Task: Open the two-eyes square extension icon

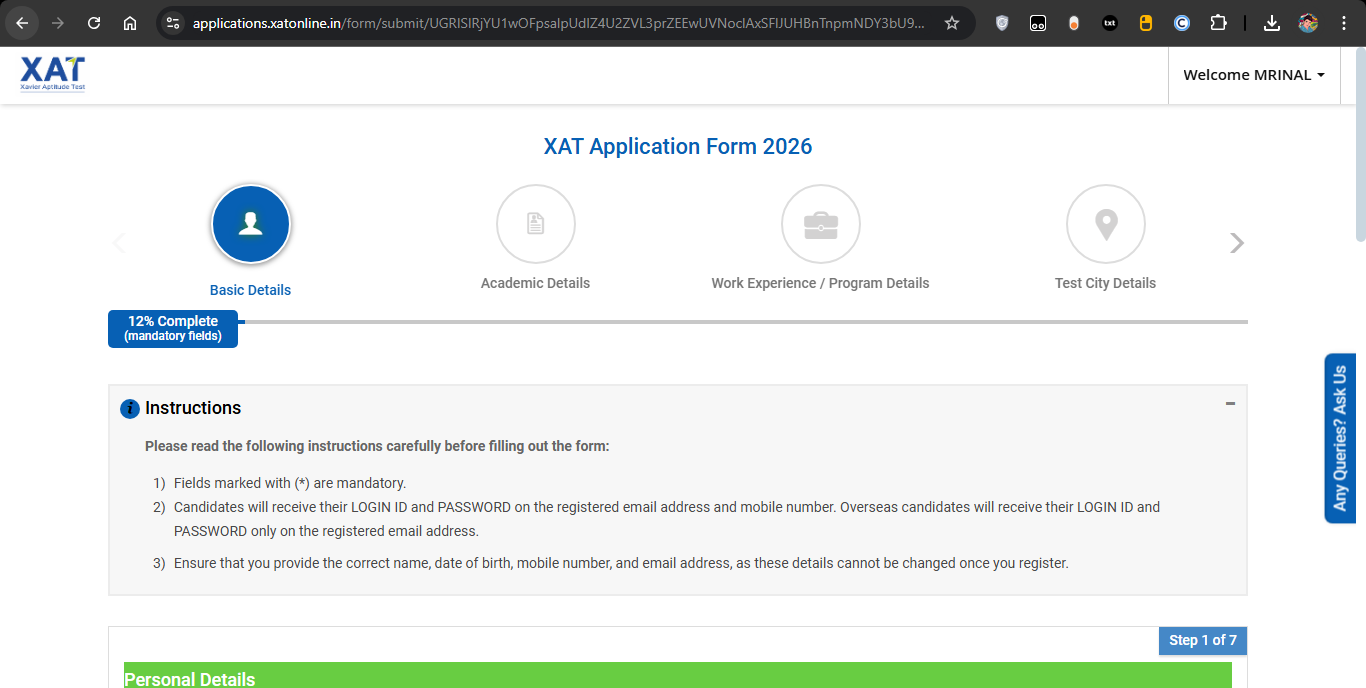Action: point(1038,23)
